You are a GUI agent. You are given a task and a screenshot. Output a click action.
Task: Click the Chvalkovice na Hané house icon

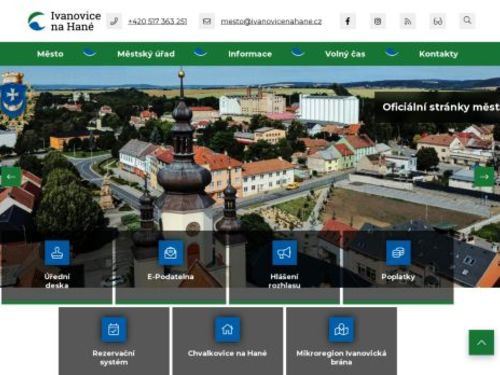227,330
